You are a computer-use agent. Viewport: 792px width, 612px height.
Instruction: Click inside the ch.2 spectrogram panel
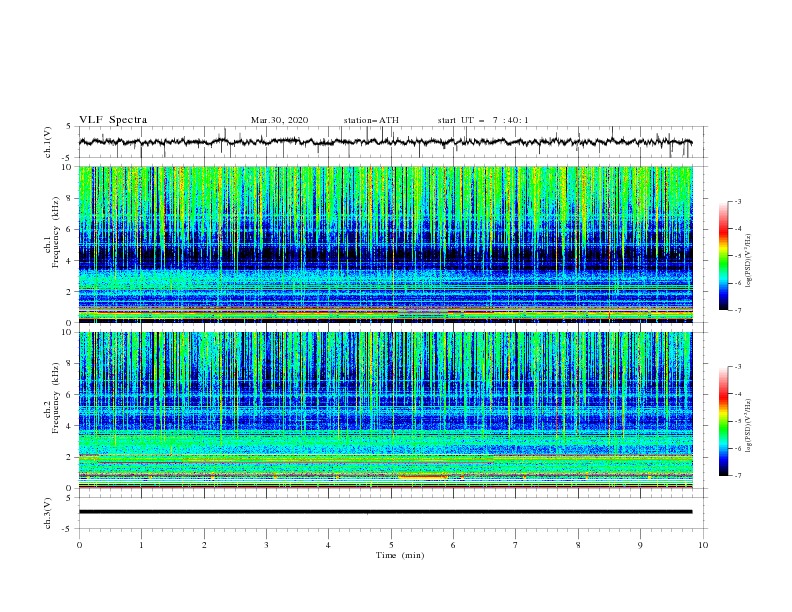point(385,410)
